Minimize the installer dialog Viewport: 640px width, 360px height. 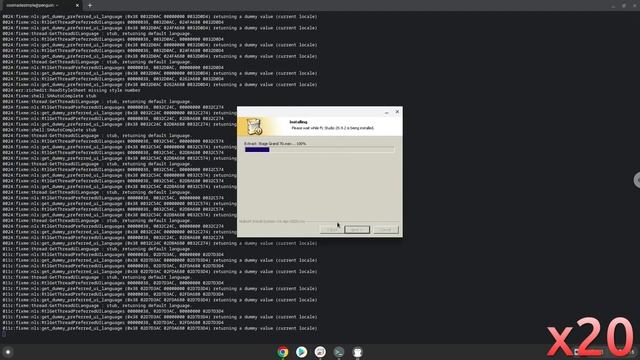click(x=387, y=112)
